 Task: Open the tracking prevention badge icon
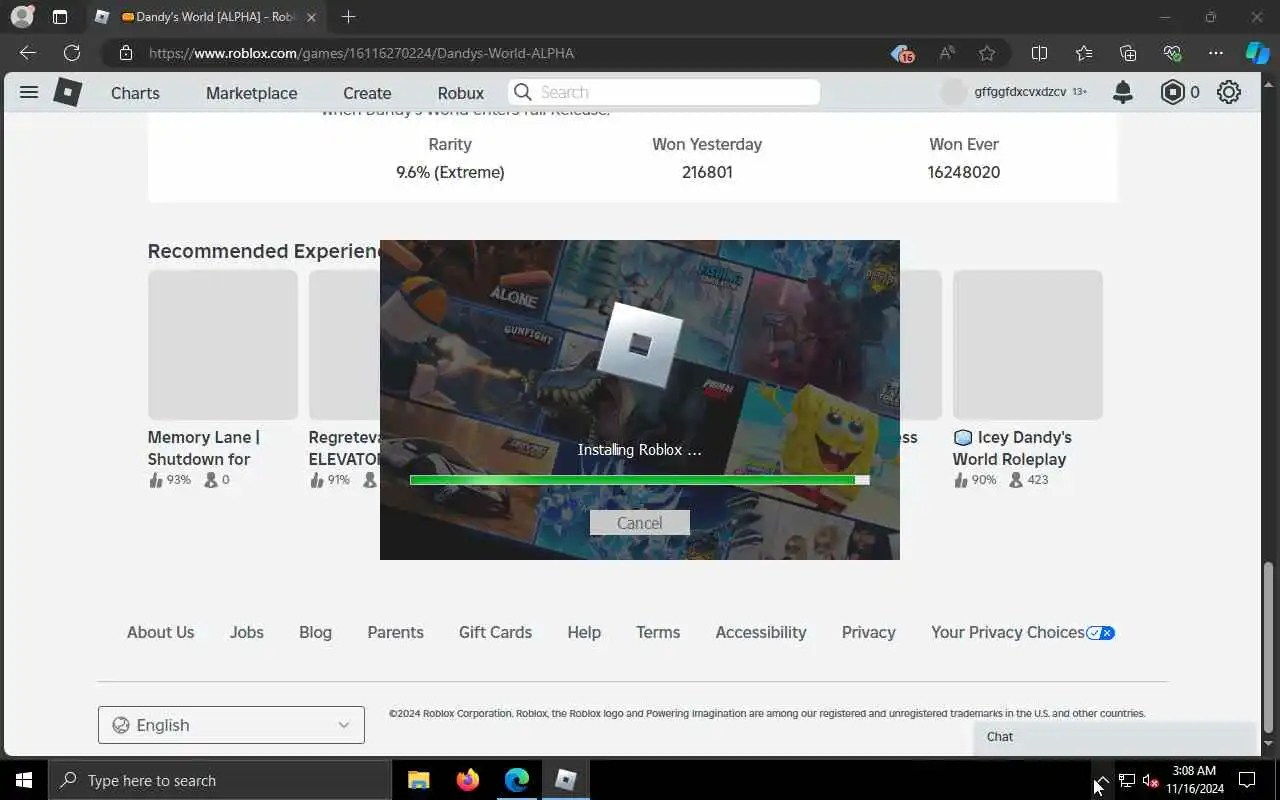tap(902, 53)
